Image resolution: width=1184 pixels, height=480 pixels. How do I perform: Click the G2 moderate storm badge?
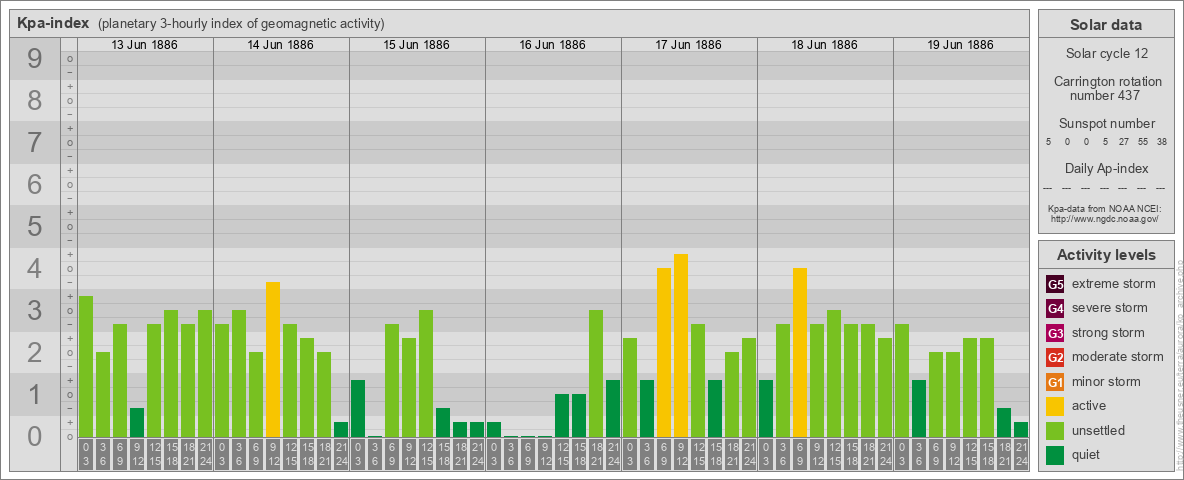click(x=1055, y=357)
